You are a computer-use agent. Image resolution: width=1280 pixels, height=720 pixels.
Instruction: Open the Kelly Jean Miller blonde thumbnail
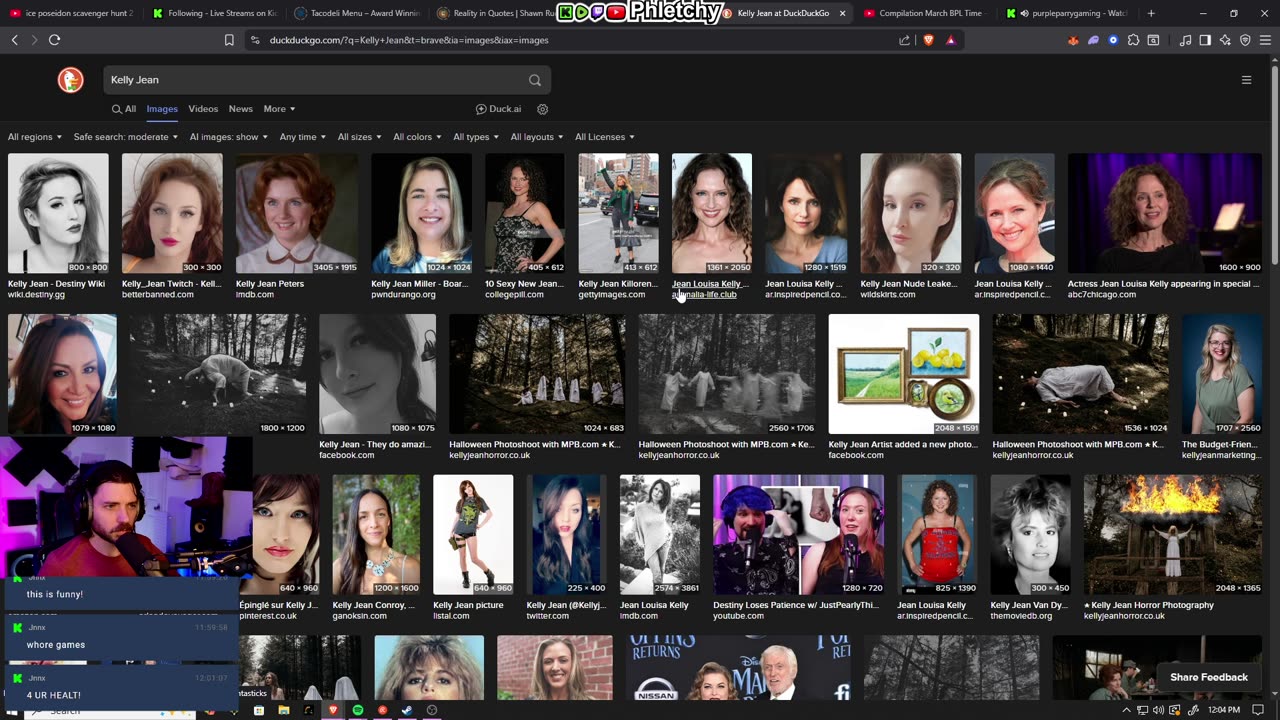[x=421, y=213]
